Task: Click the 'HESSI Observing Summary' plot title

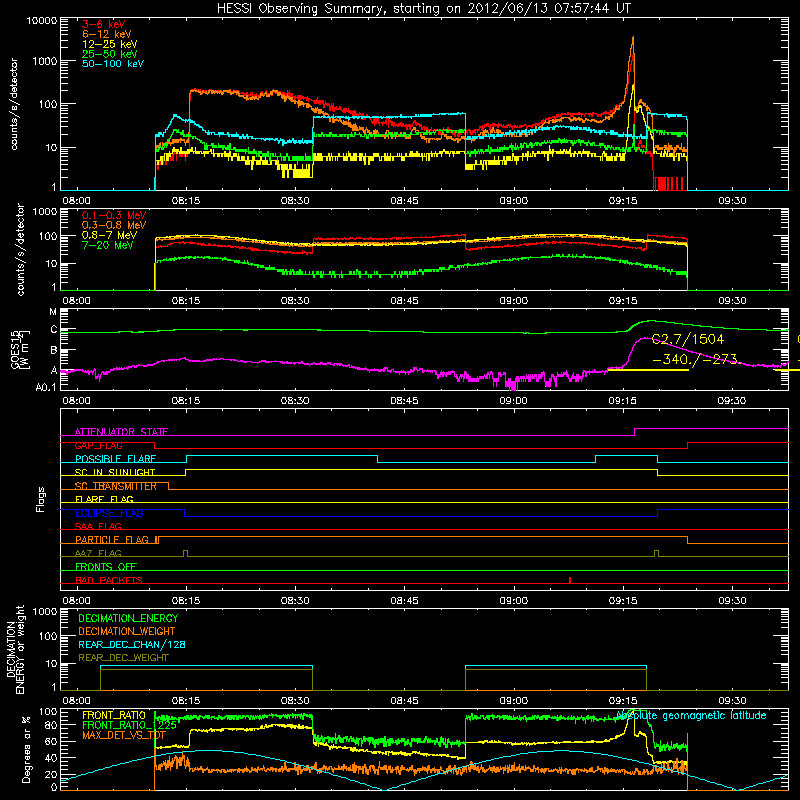Action: pos(424,9)
